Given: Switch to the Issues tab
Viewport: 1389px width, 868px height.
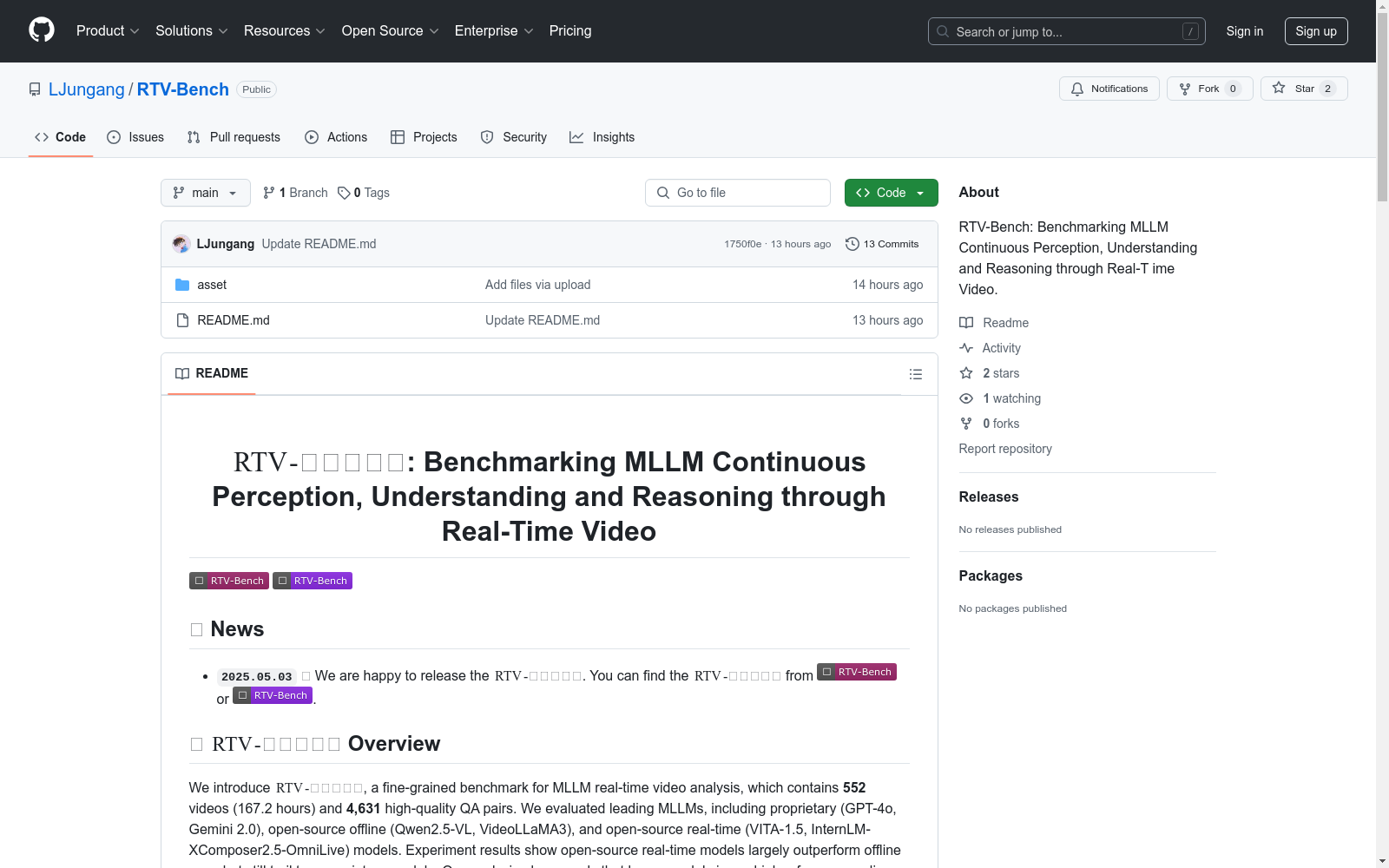Looking at the screenshot, I should click(135, 137).
